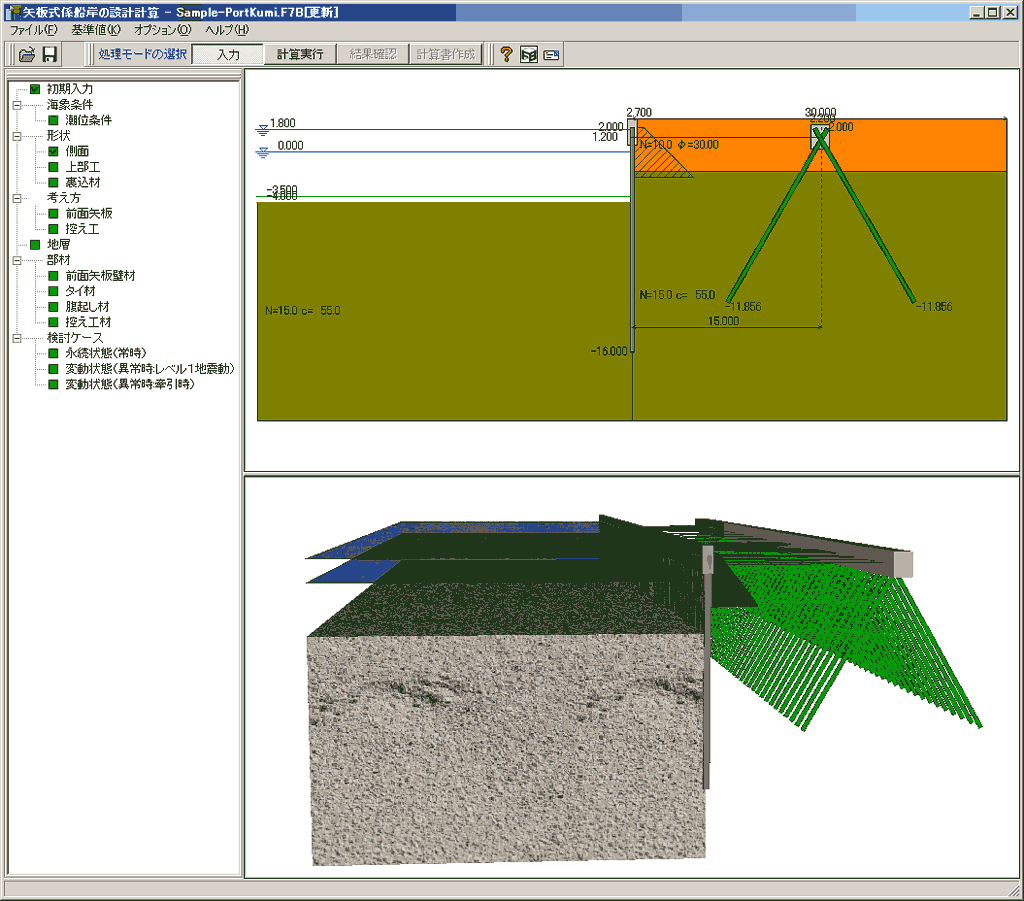Viewport: 1024px width, 901px height.
Task: Click the Save floppy disk icon
Action: click(x=49, y=54)
